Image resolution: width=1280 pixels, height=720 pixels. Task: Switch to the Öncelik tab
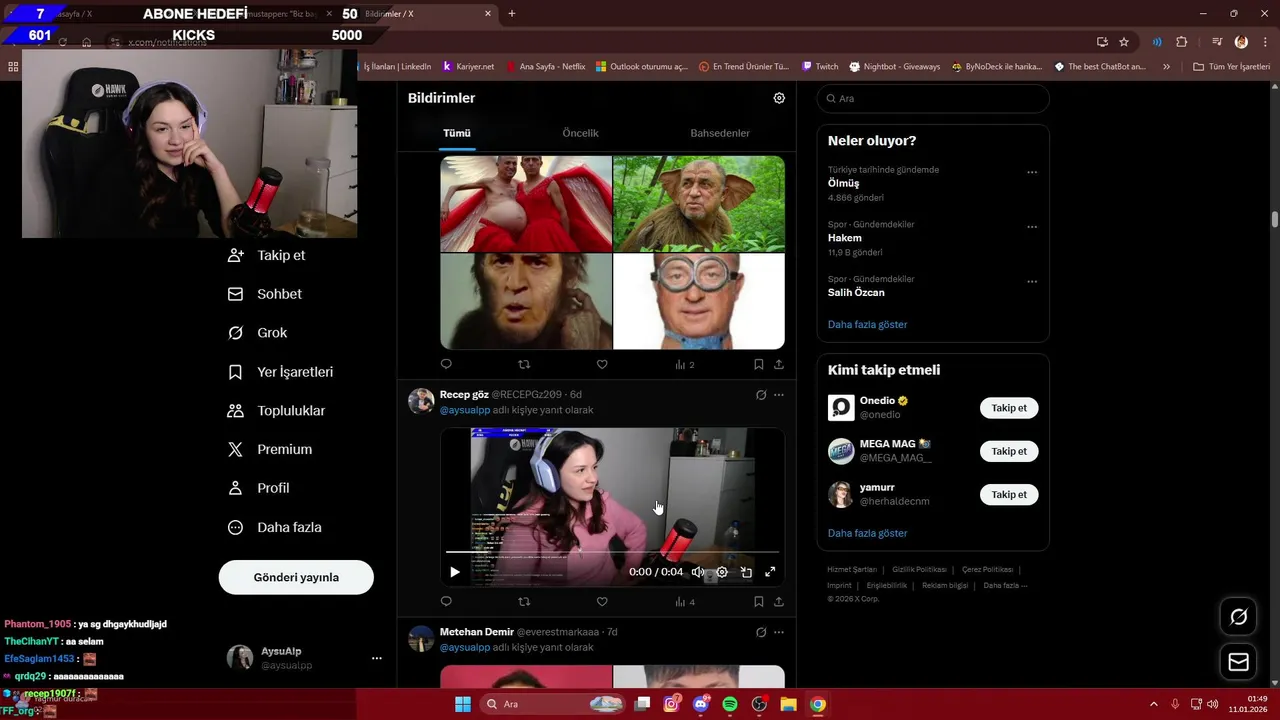coord(580,133)
